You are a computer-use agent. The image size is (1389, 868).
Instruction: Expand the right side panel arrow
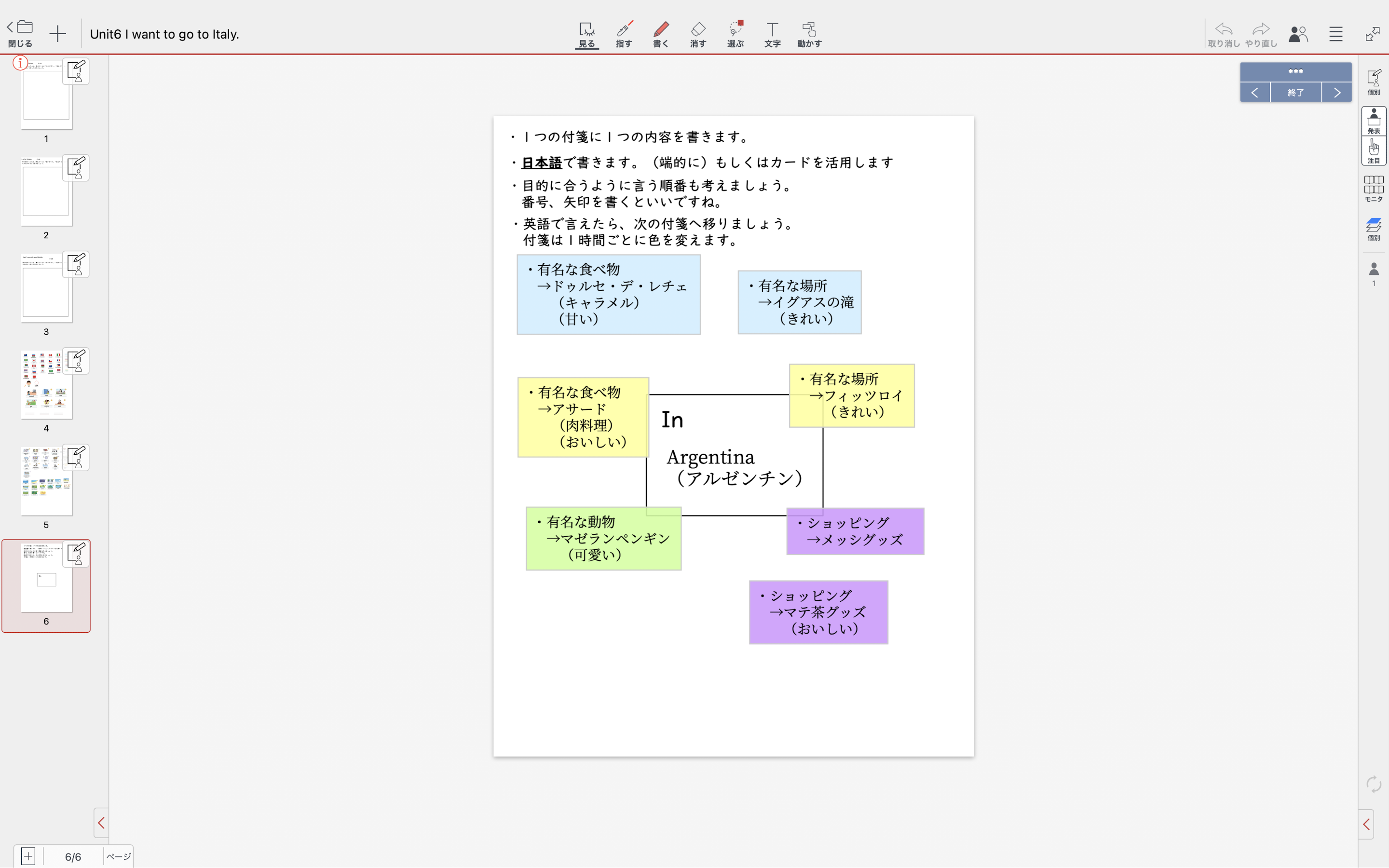1366,825
